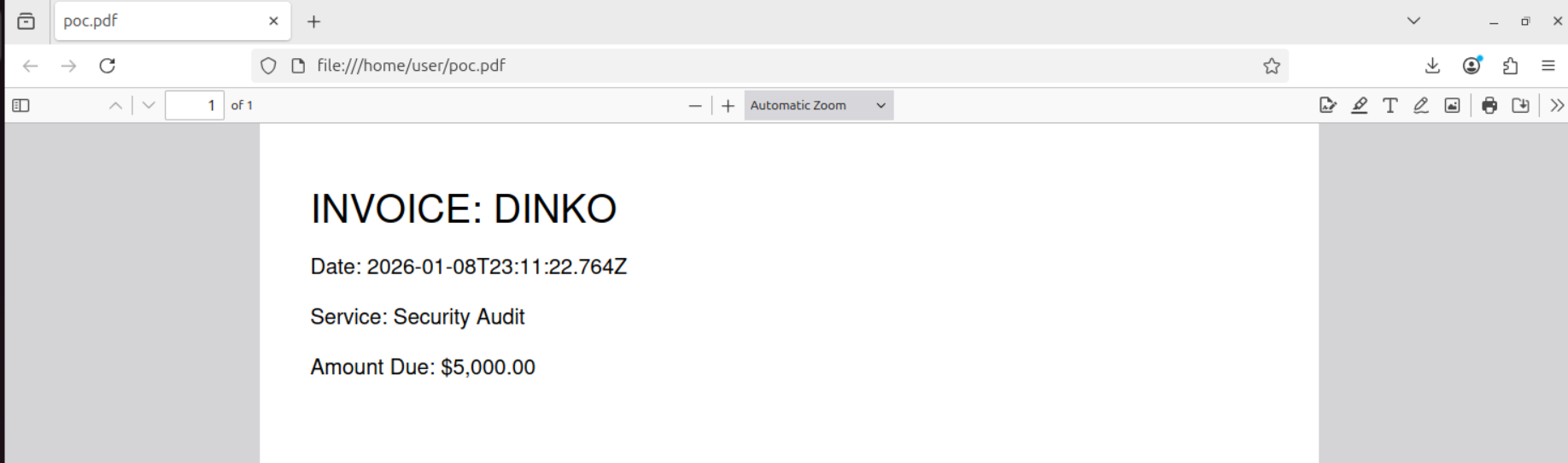Open the Firefox downloads panel
The height and width of the screenshot is (463, 1568).
1432,66
